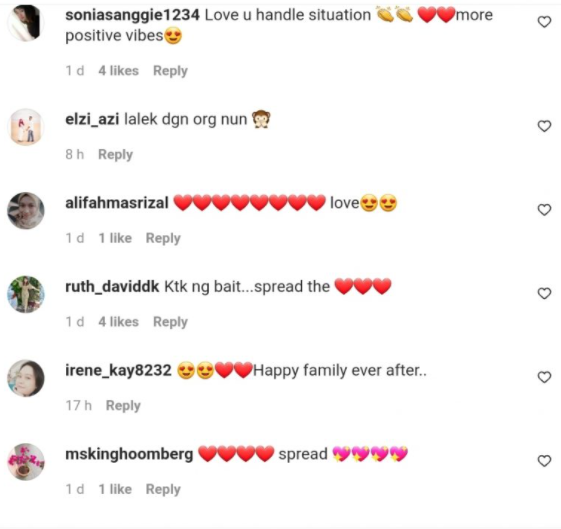Like soniasanggie1234's comment with heart icon
This screenshot has height=529, width=561.
click(544, 22)
